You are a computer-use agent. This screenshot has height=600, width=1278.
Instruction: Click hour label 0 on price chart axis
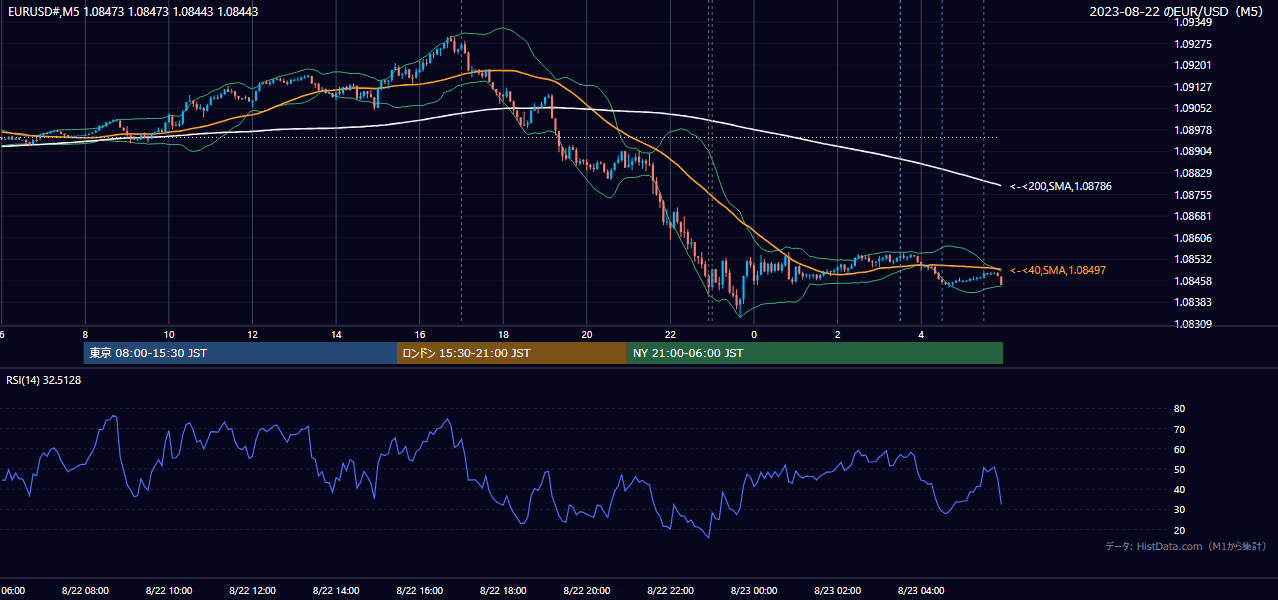(754, 335)
